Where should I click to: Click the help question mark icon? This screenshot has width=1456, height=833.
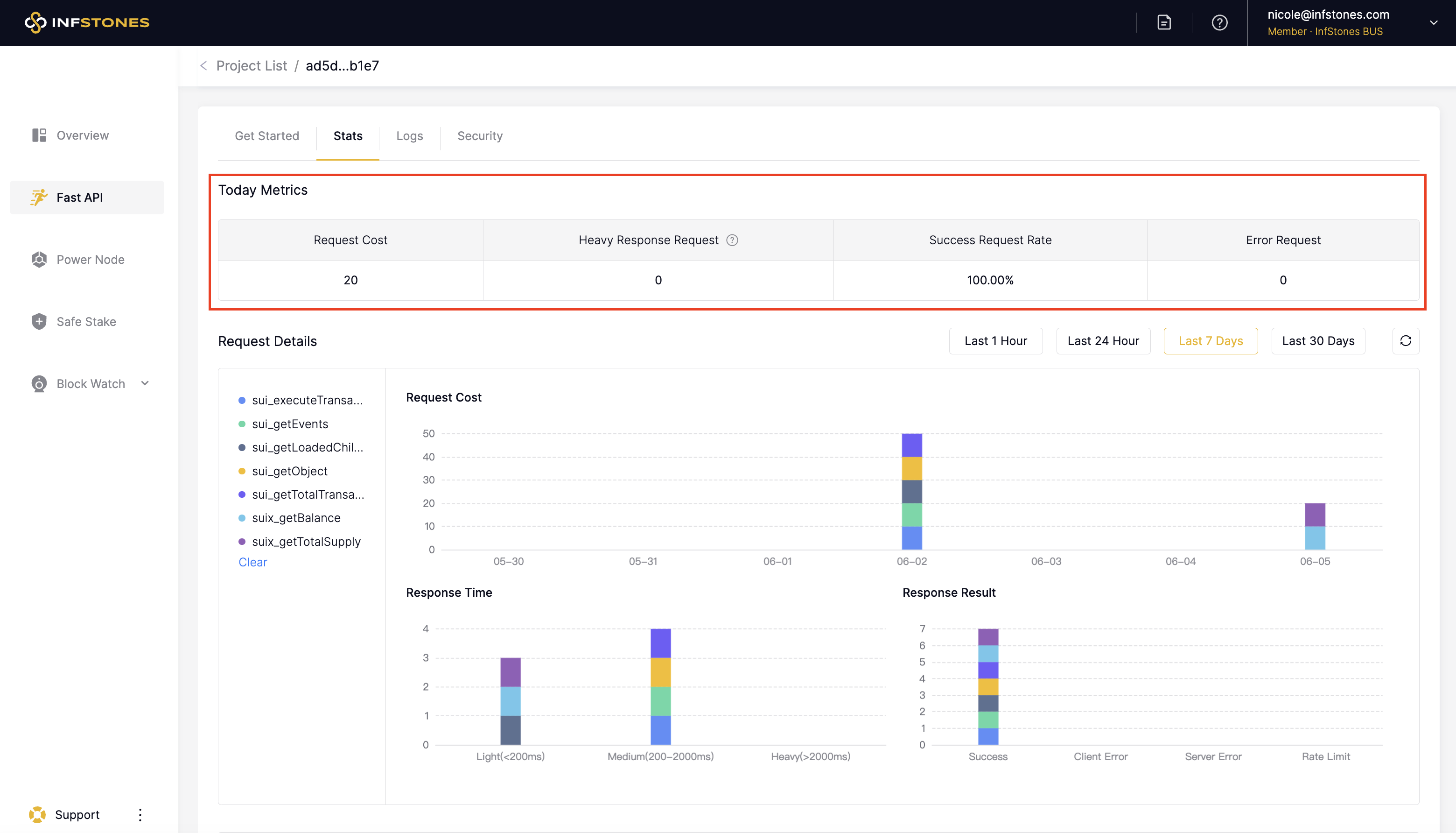[1219, 22]
